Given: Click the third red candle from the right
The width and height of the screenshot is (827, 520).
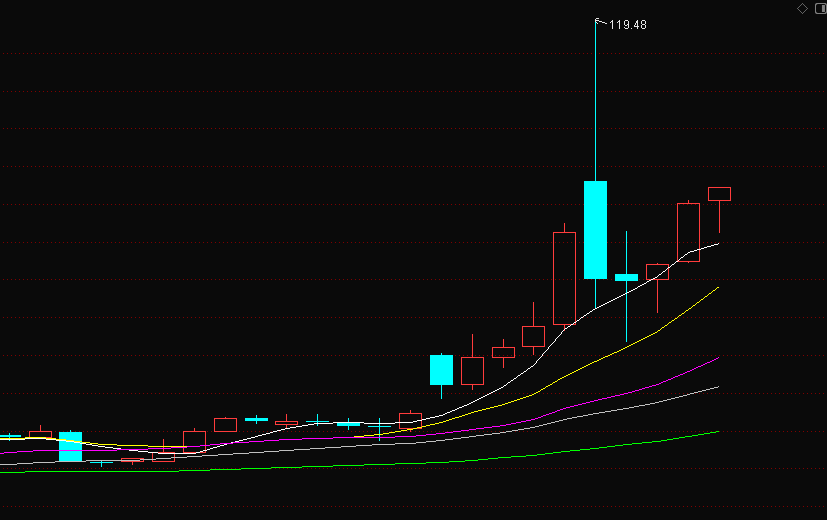Looking at the screenshot, I should pyautogui.click(x=657, y=271).
